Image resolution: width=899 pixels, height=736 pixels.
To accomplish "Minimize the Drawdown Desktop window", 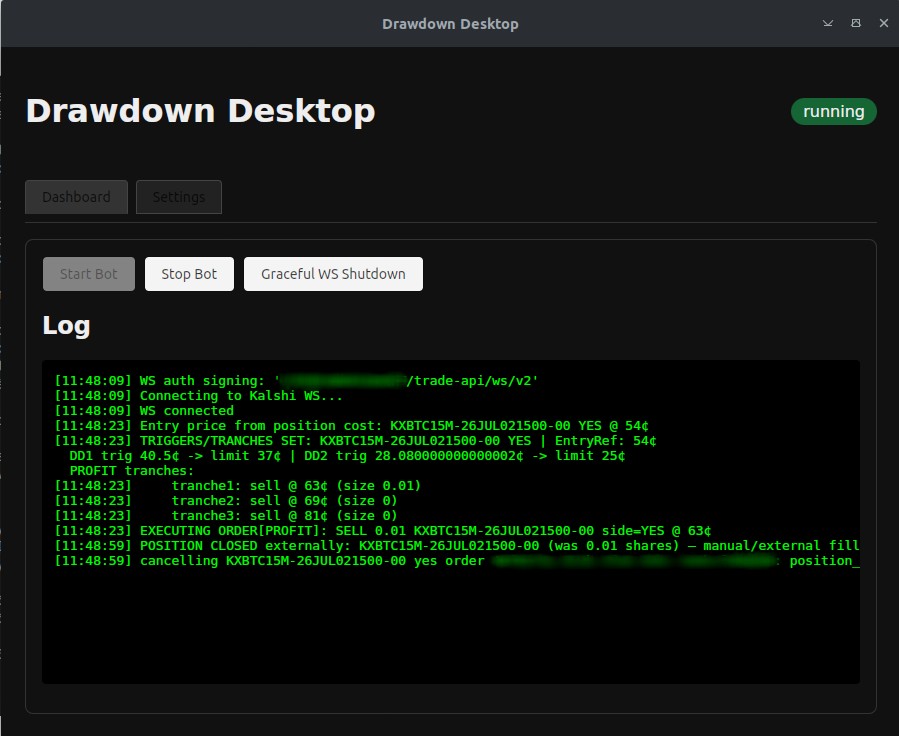I will pyautogui.click(x=827, y=23).
